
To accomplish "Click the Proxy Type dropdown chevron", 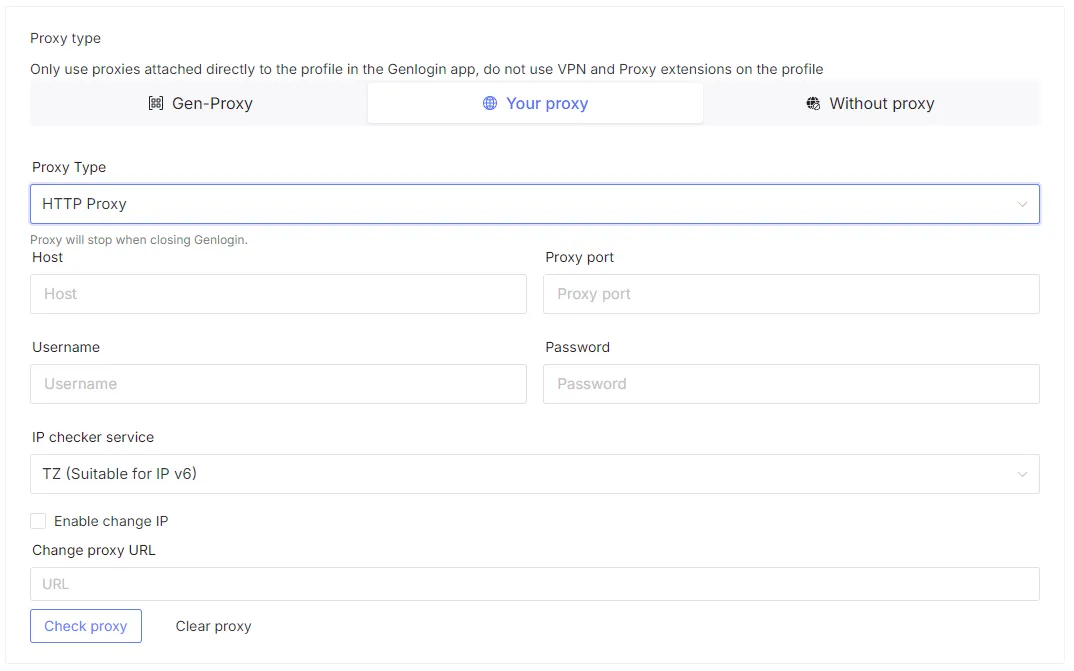I will click(x=1022, y=204).
